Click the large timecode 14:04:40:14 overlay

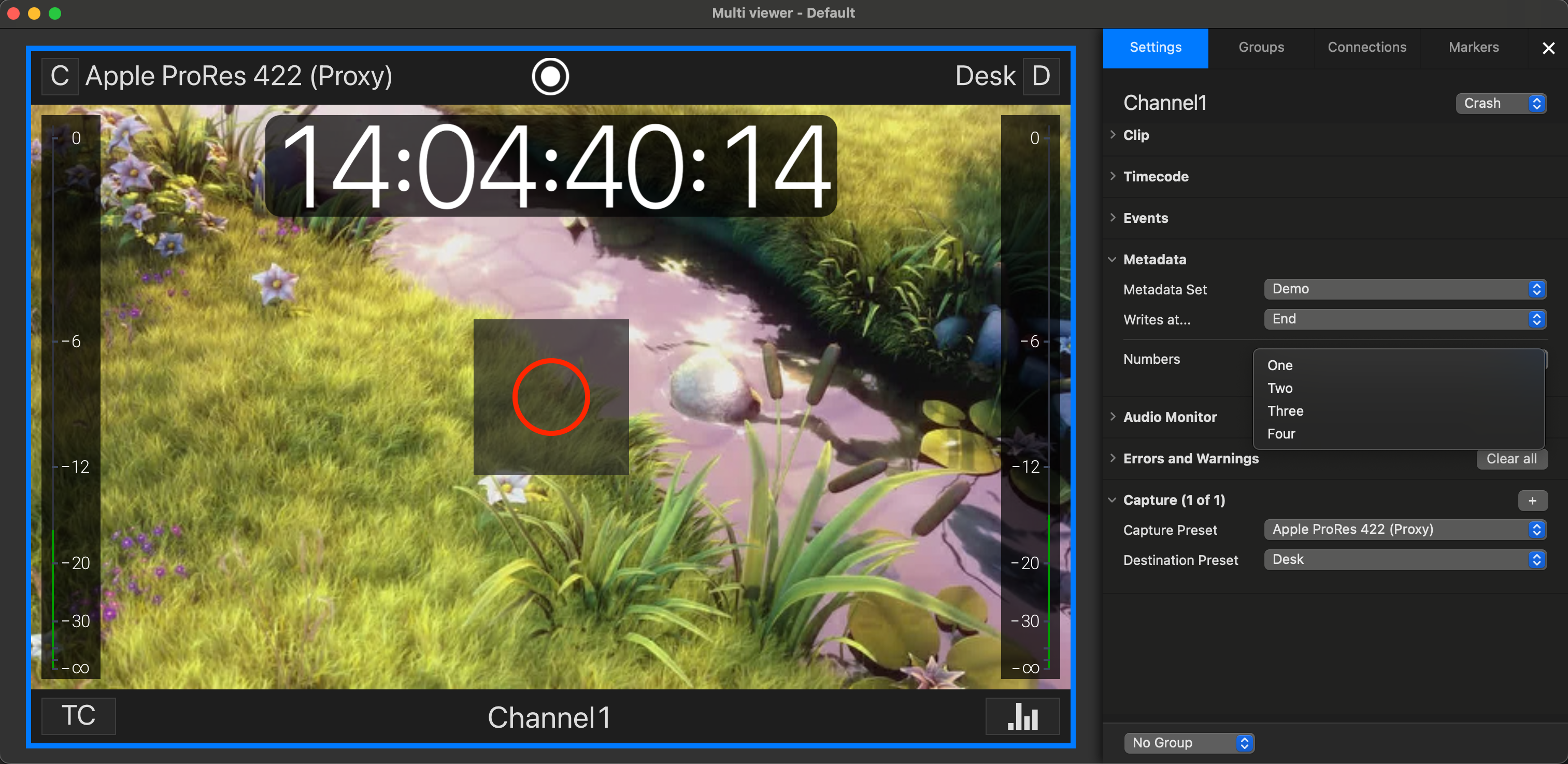[x=551, y=165]
